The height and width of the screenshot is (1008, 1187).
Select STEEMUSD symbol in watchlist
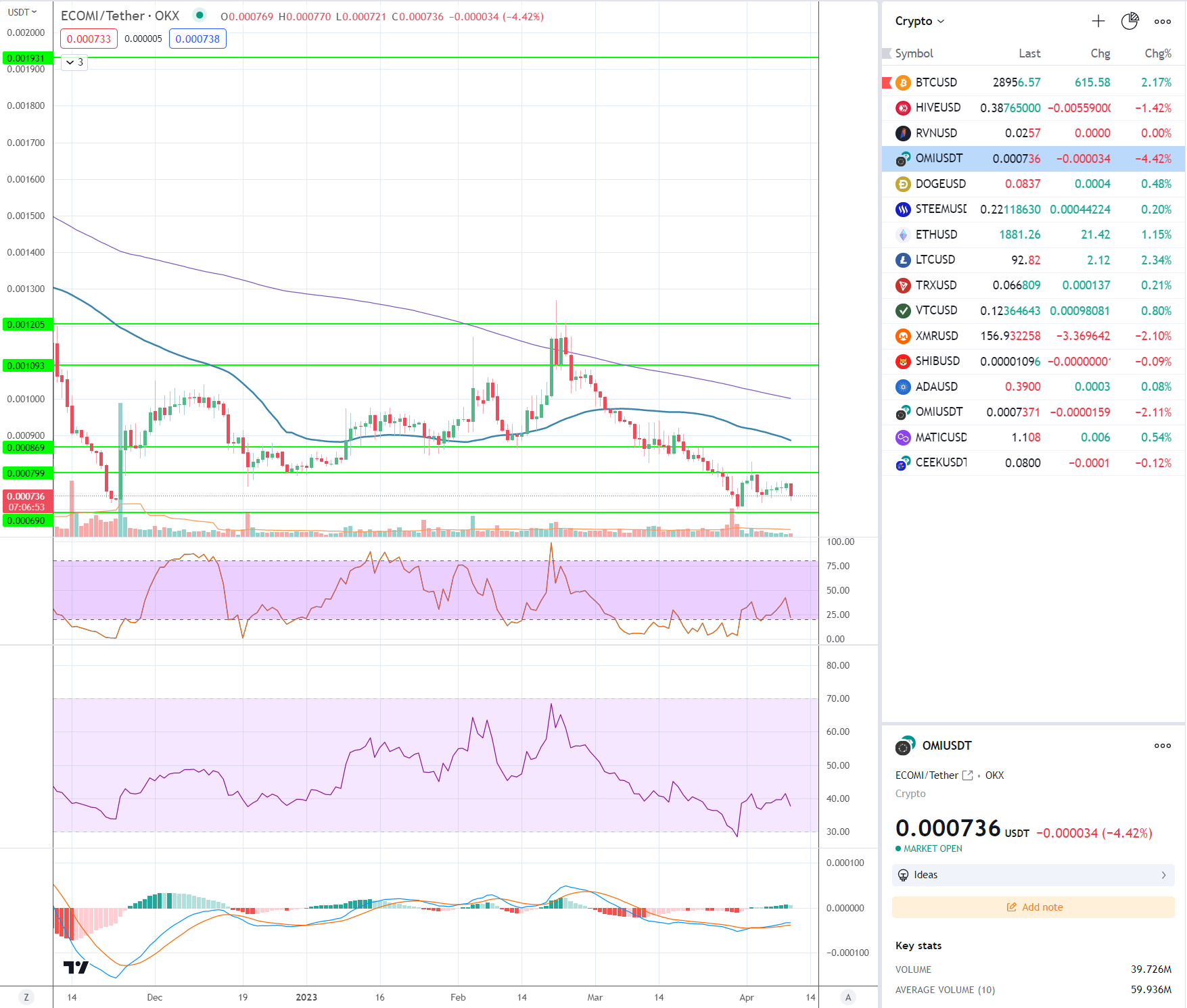click(941, 209)
